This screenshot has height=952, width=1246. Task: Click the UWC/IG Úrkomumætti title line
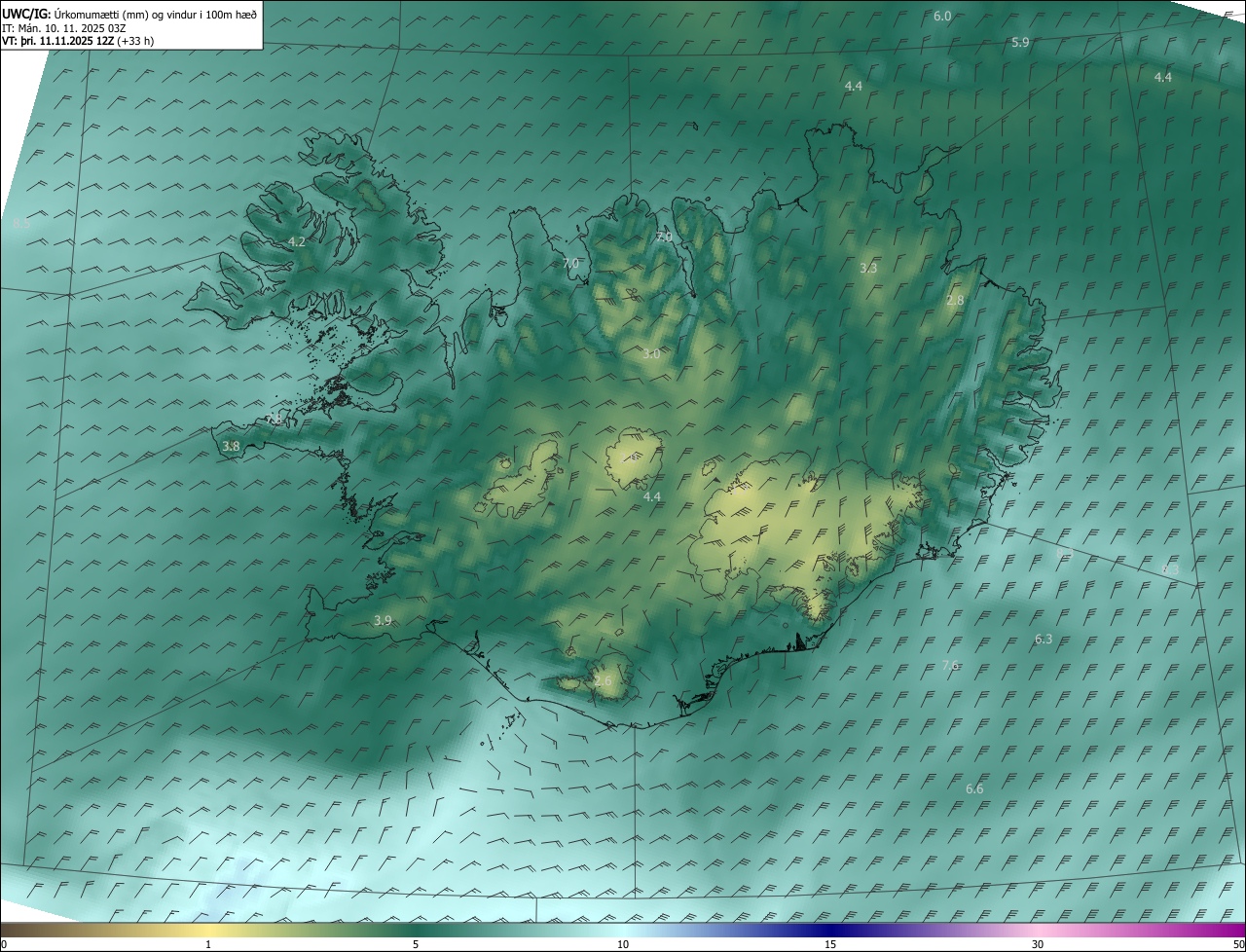(x=130, y=15)
